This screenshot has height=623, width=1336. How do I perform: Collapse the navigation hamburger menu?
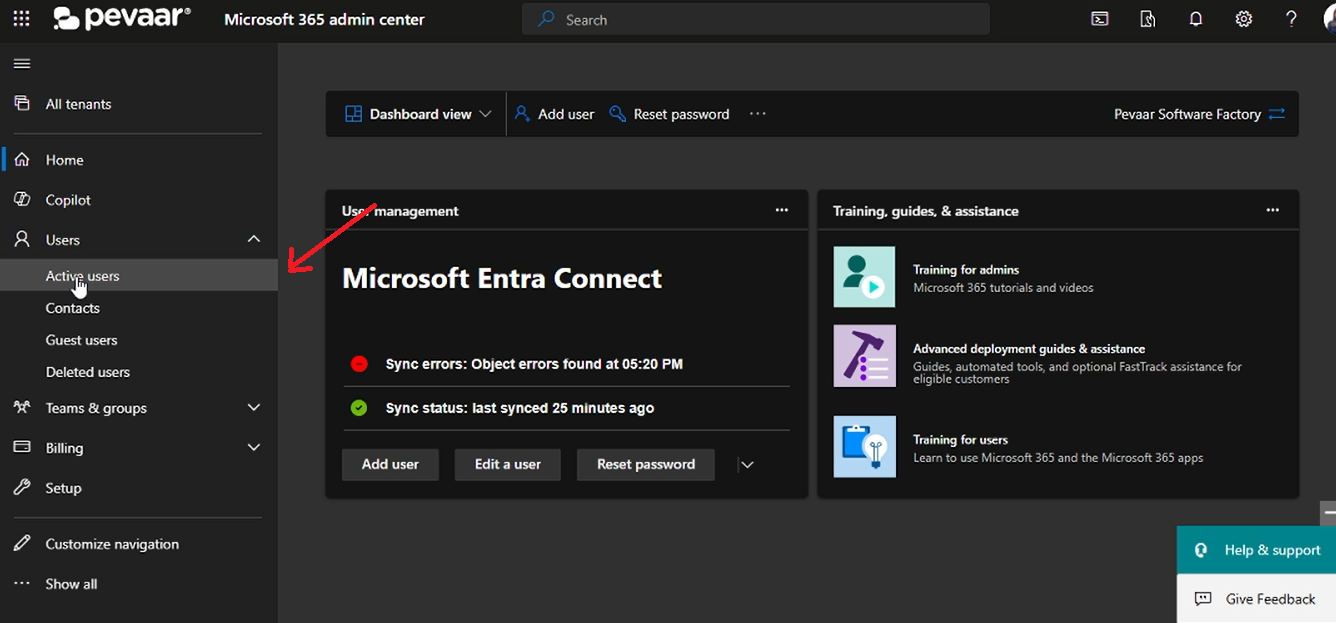[21, 64]
